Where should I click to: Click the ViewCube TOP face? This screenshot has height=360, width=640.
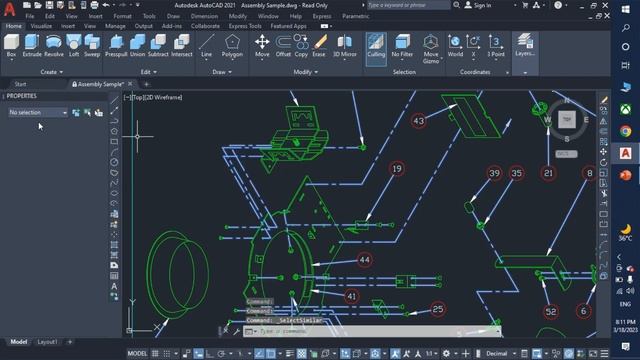pos(567,120)
